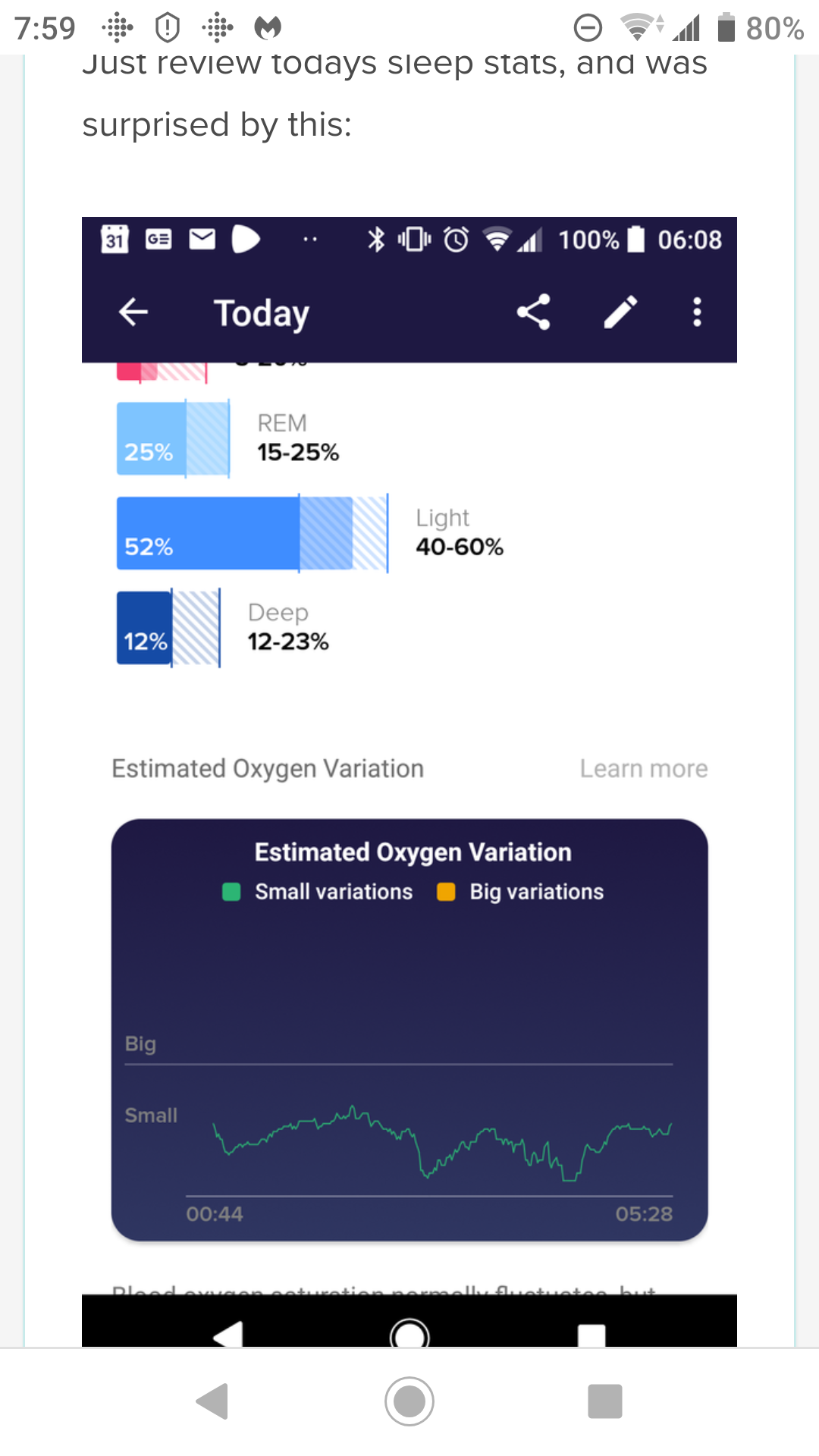Tap the 05:28 end time marker
This screenshot has width=819, height=1456.
[x=644, y=1214]
